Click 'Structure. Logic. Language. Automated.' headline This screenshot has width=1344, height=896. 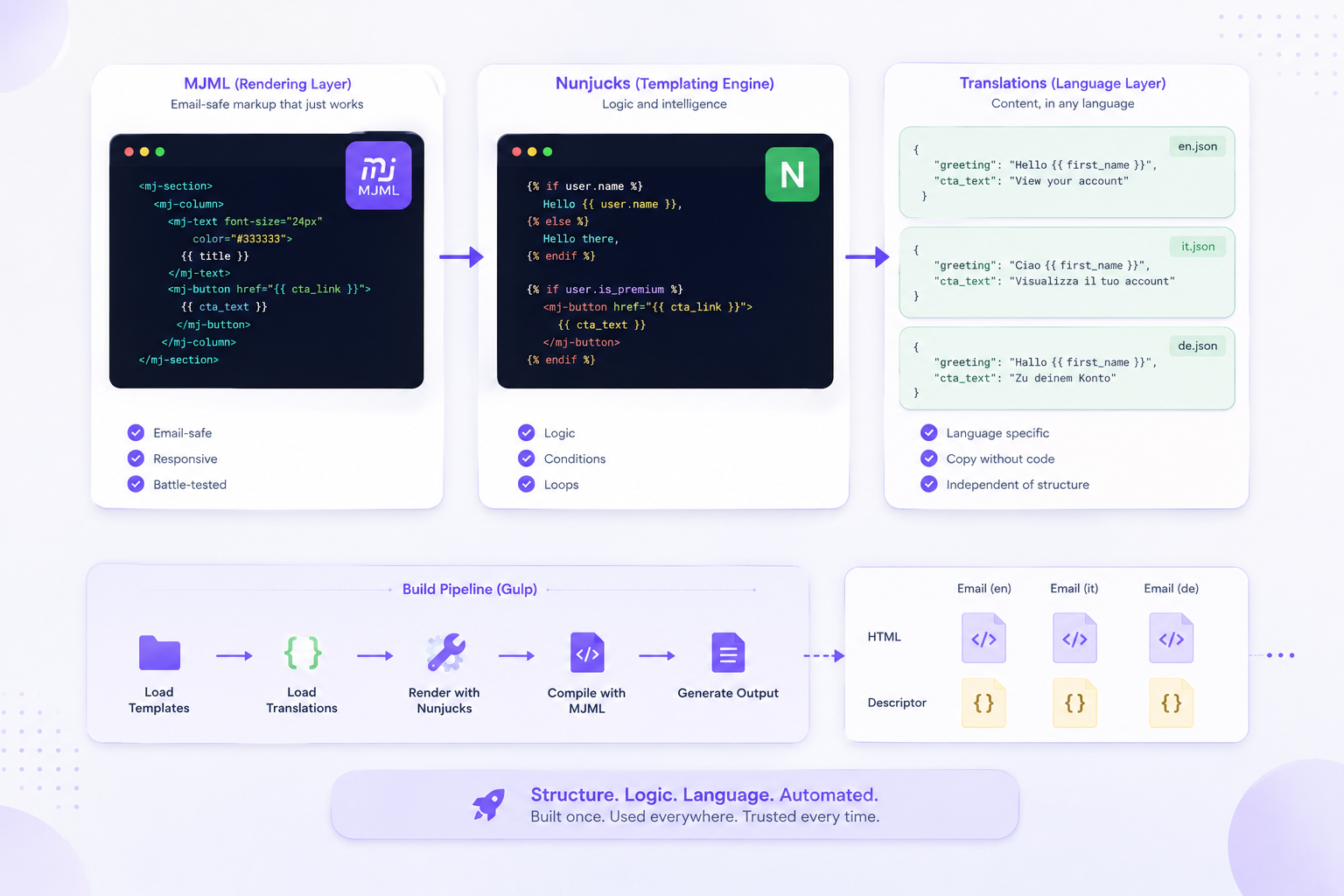pyautogui.click(x=704, y=794)
